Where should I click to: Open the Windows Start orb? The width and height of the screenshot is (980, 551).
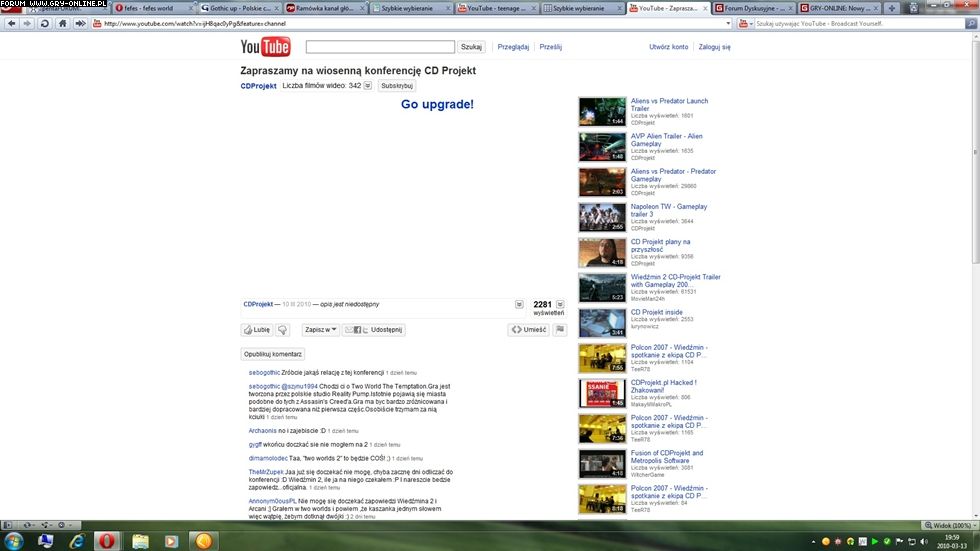coord(14,540)
